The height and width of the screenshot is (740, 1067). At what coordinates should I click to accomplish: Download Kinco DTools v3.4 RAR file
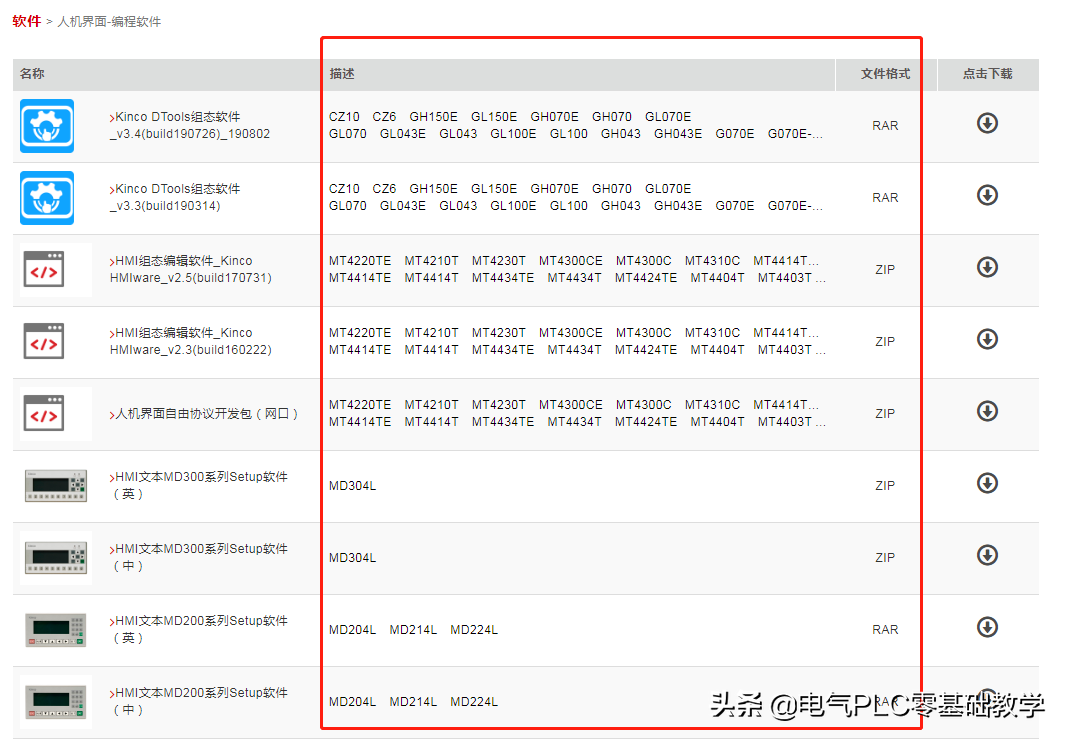coord(987,123)
